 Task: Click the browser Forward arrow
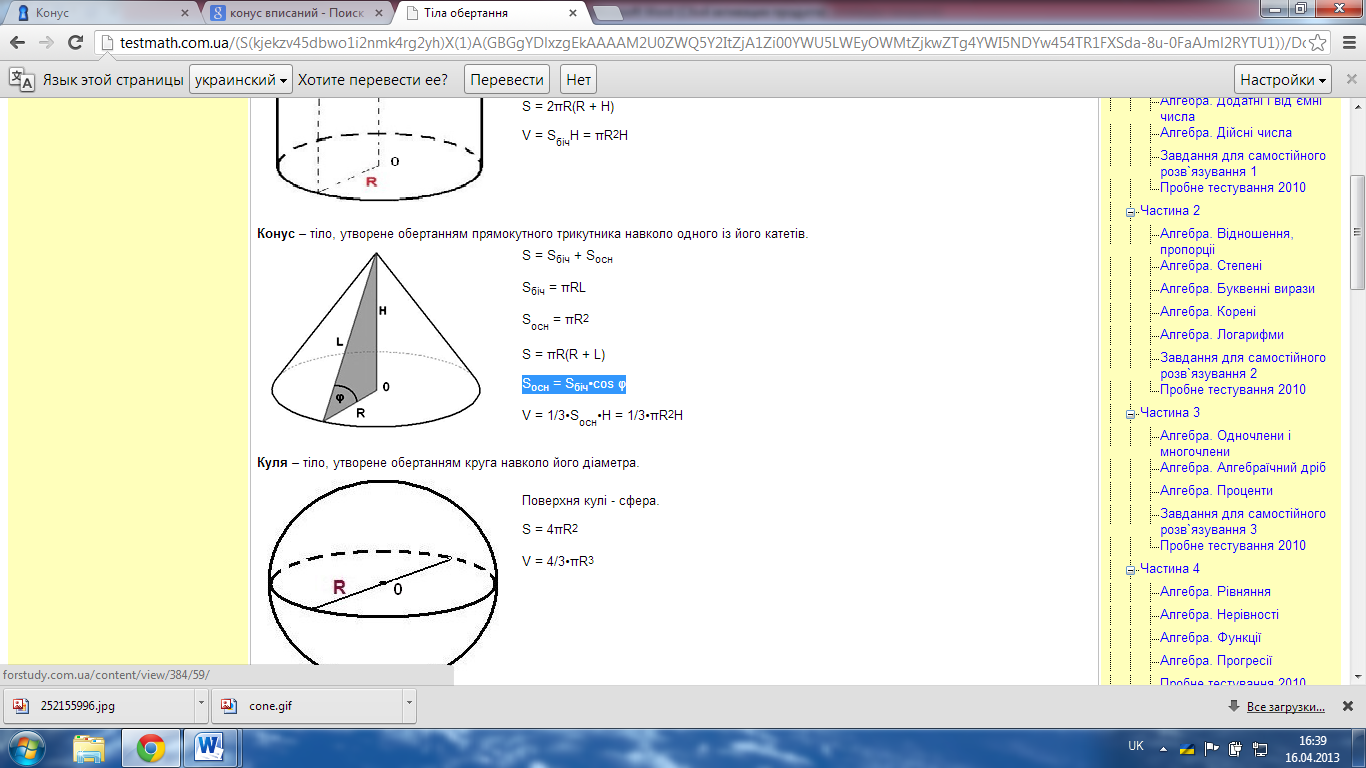46,43
